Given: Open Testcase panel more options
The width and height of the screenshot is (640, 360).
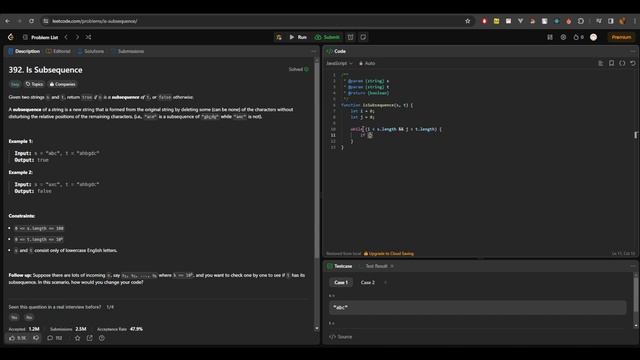Looking at the screenshot, I should coord(633,266).
